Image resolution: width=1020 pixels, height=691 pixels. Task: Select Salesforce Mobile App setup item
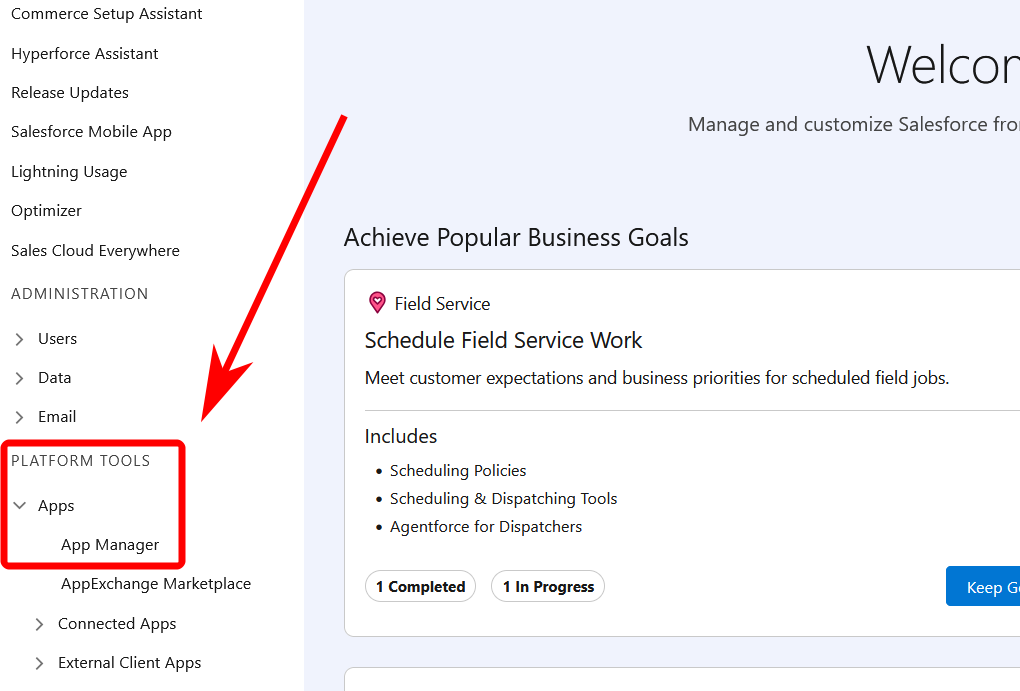(91, 132)
